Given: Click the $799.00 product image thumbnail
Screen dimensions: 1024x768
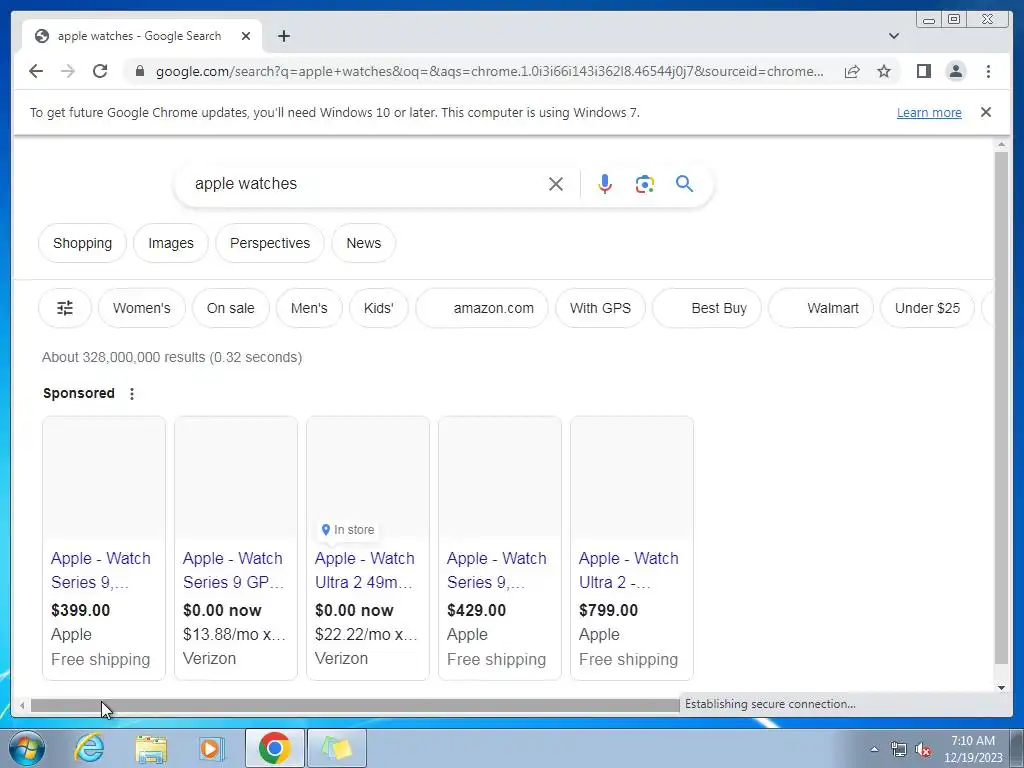Looking at the screenshot, I should click(x=632, y=478).
